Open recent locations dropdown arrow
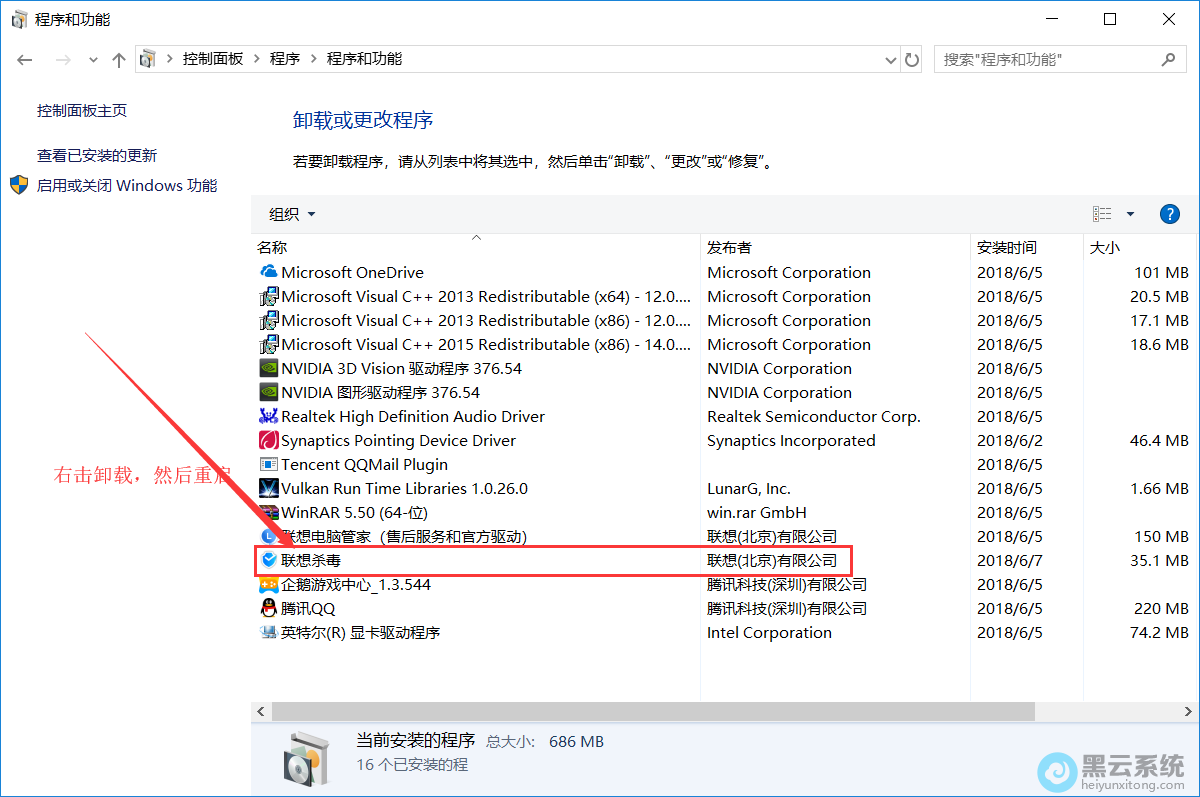1200x797 pixels. pyautogui.click(x=93, y=60)
